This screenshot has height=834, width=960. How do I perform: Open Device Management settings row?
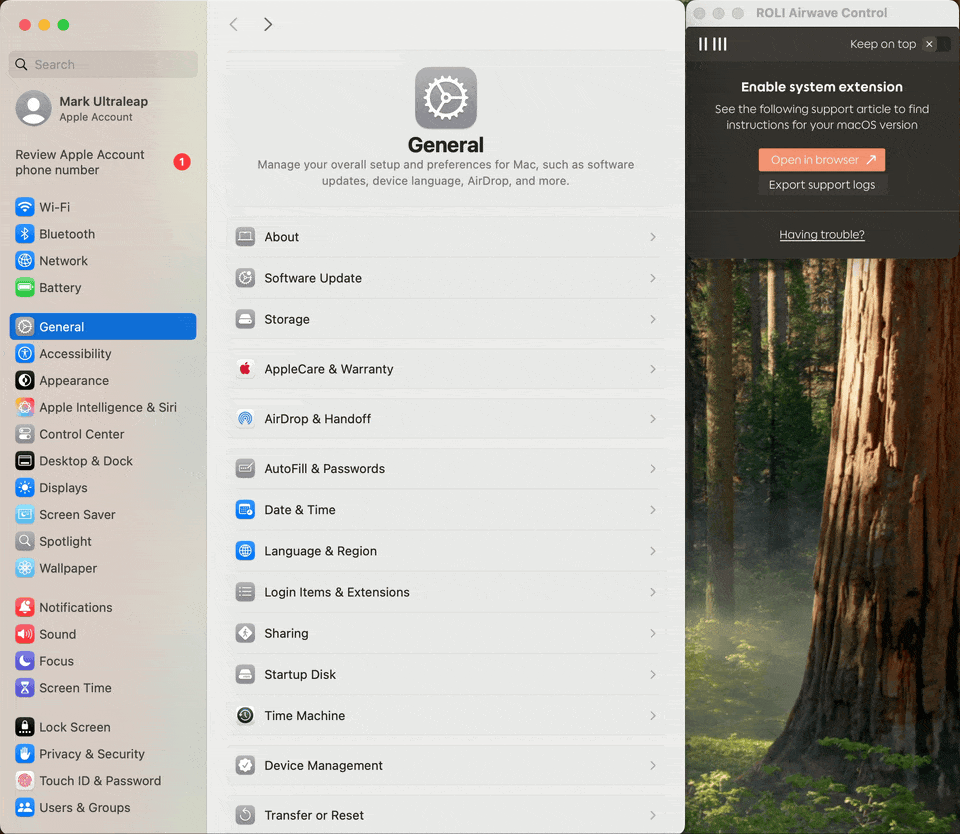point(446,765)
